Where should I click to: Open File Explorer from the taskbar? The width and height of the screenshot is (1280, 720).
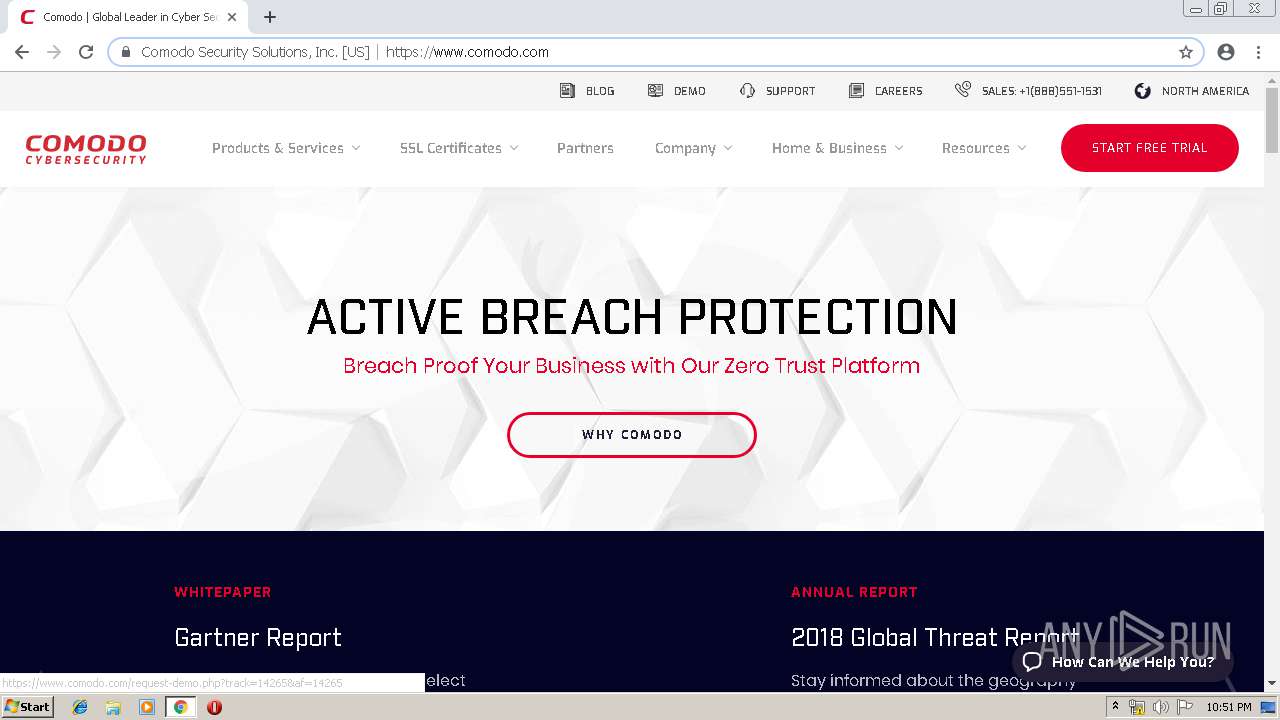click(x=113, y=707)
